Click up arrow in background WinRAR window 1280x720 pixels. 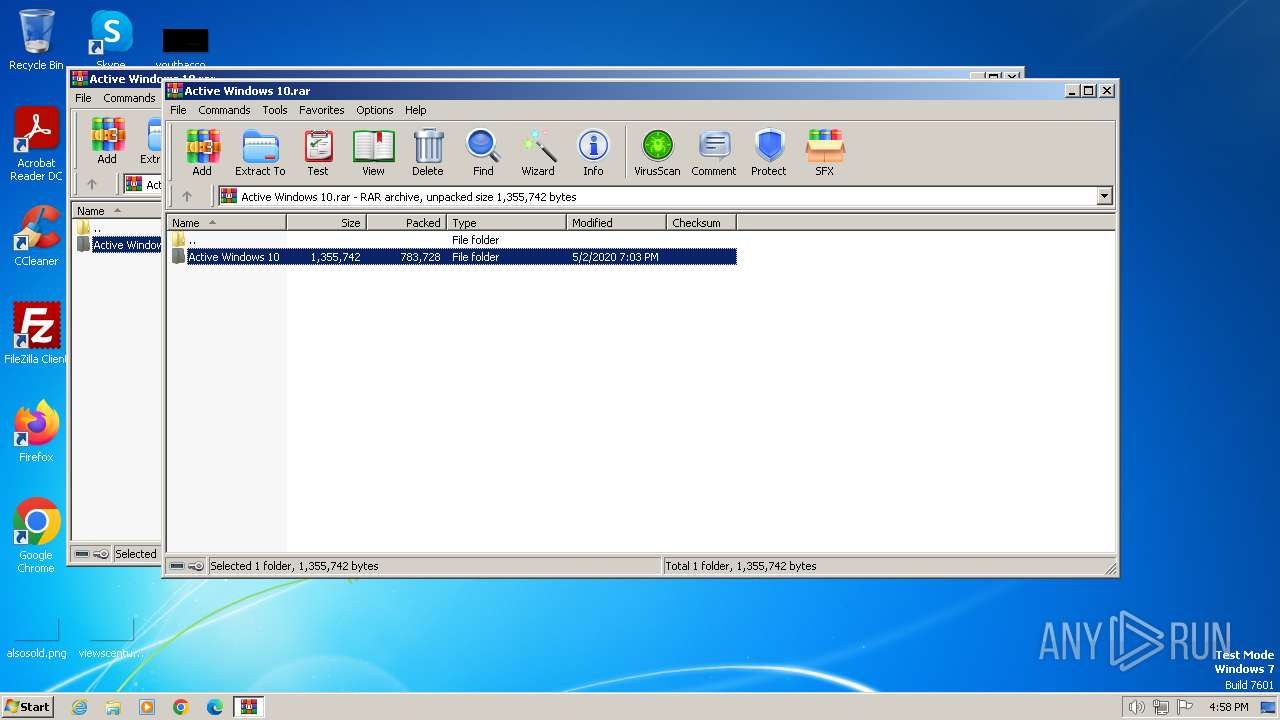92,184
